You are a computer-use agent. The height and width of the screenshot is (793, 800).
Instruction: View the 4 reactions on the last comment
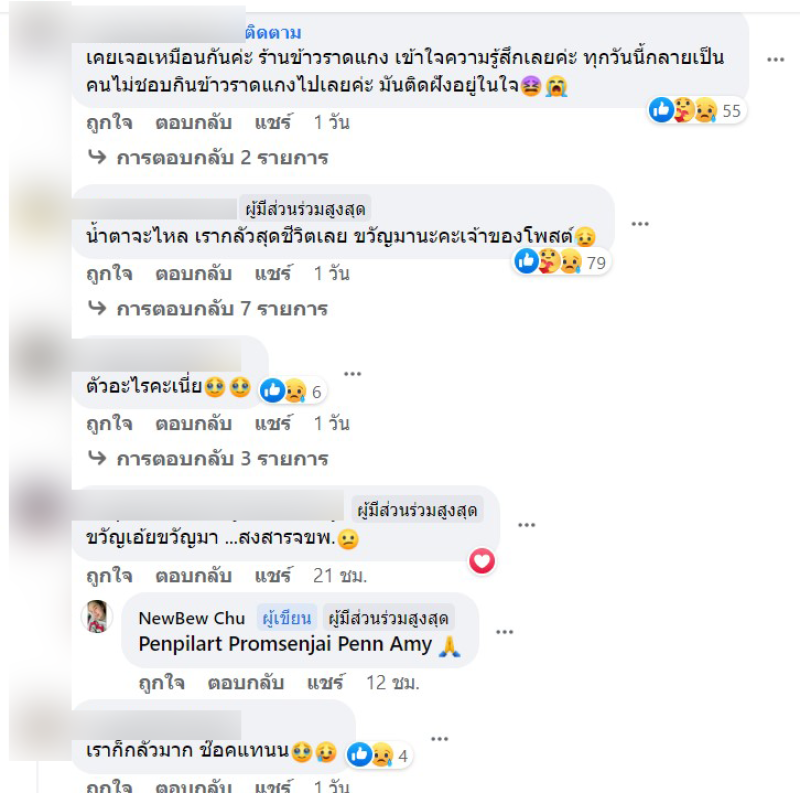(379, 755)
